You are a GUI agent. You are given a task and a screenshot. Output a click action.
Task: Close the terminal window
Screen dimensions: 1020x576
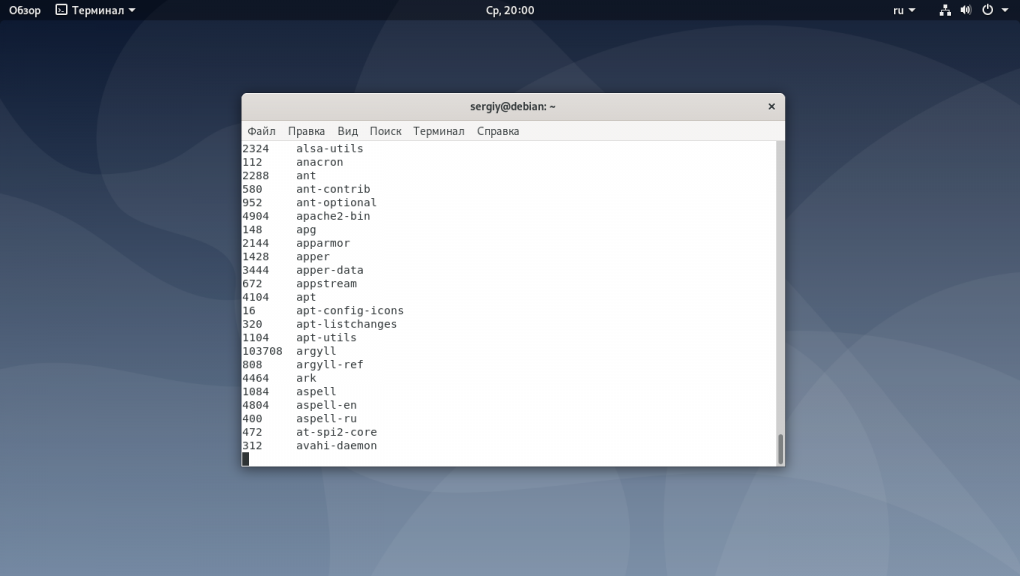(771, 106)
